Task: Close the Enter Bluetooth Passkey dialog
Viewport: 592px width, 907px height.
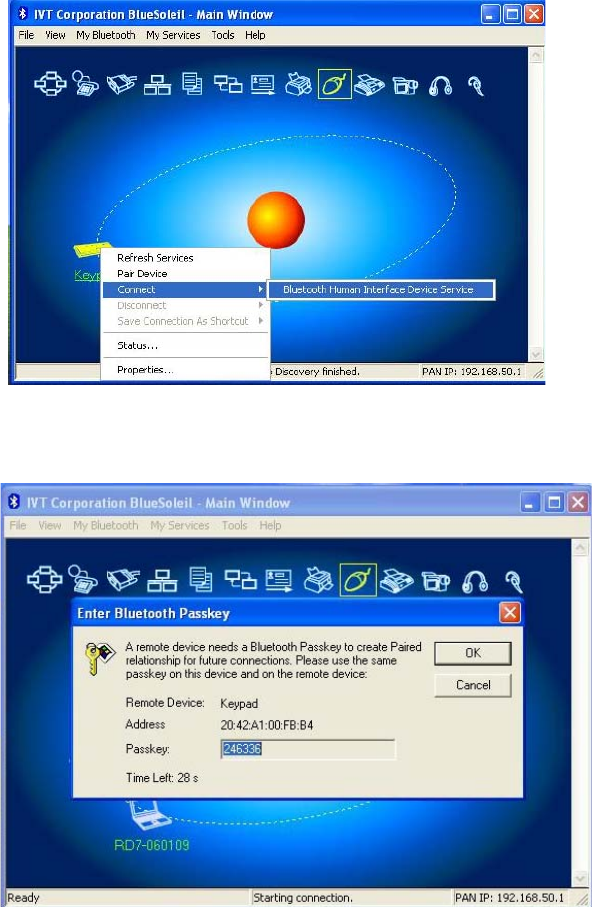Action: (509, 613)
